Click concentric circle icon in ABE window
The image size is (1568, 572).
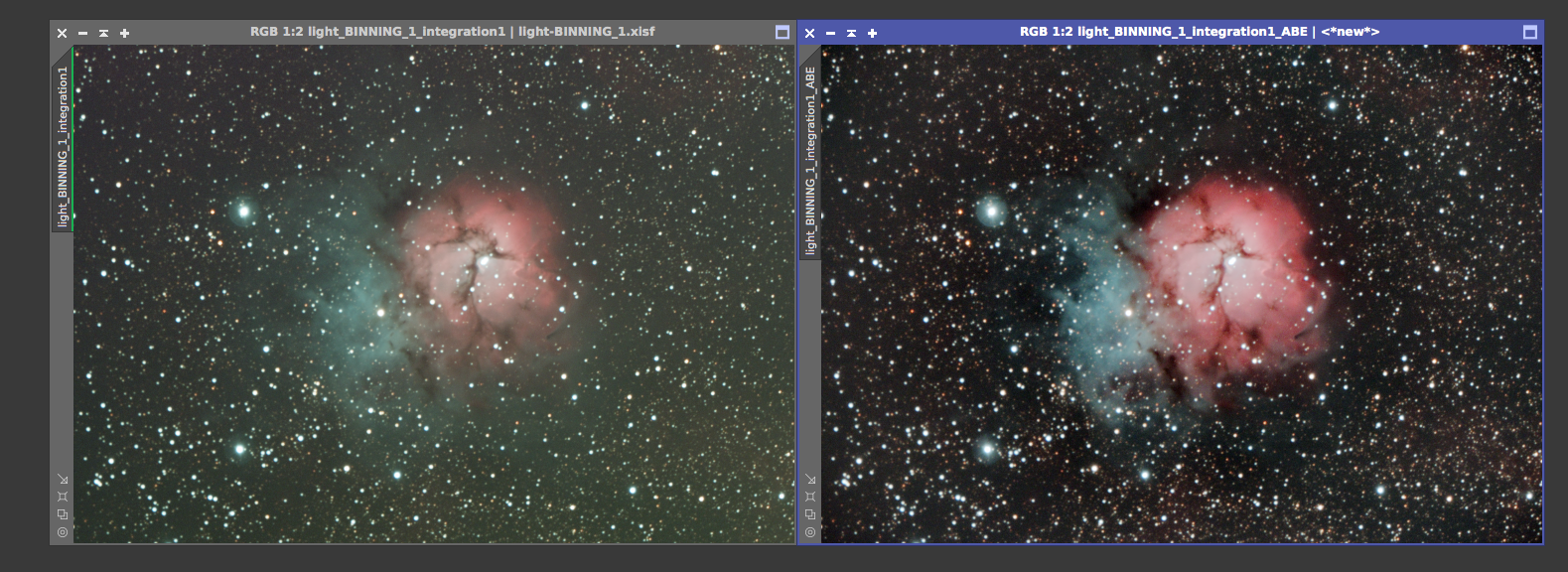coord(810,532)
